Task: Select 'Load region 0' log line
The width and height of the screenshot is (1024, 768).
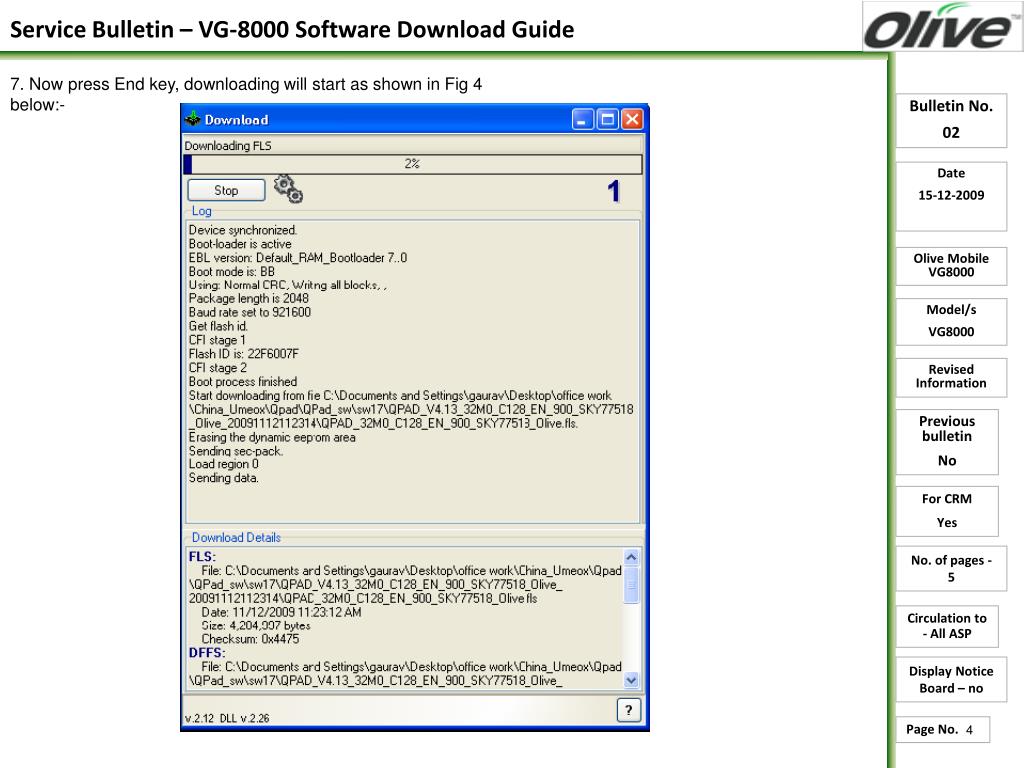Action: [224, 464]
